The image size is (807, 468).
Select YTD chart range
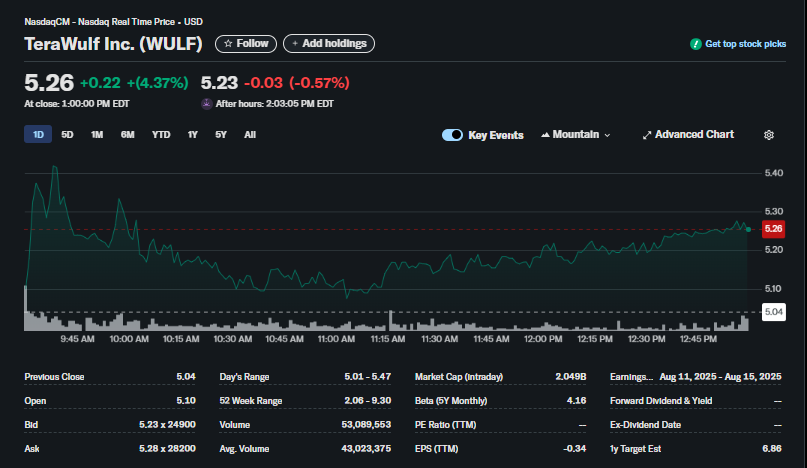click(x=161, y=135)
